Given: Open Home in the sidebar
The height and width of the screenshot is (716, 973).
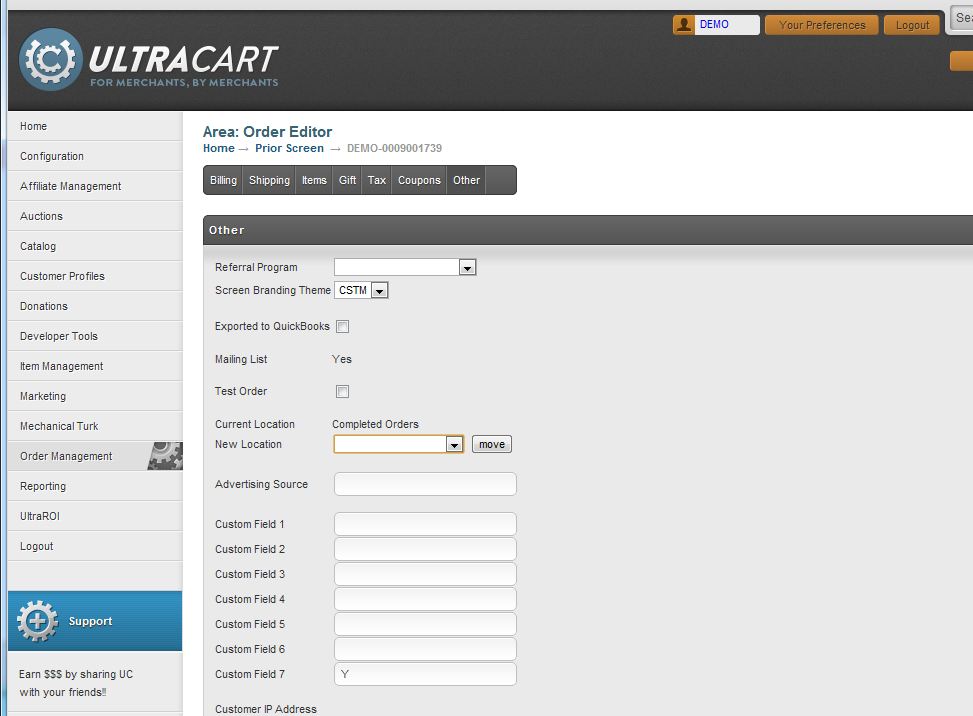Looking at the screenshot, I should 95,126.
